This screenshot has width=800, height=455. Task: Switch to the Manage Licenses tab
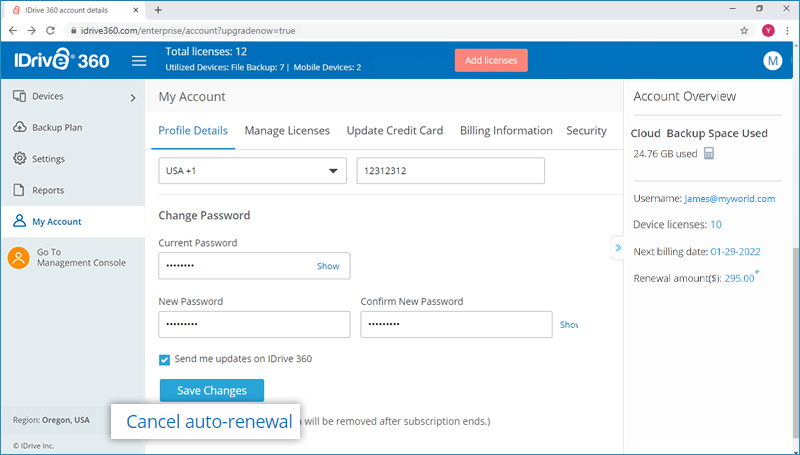(287, 131)
